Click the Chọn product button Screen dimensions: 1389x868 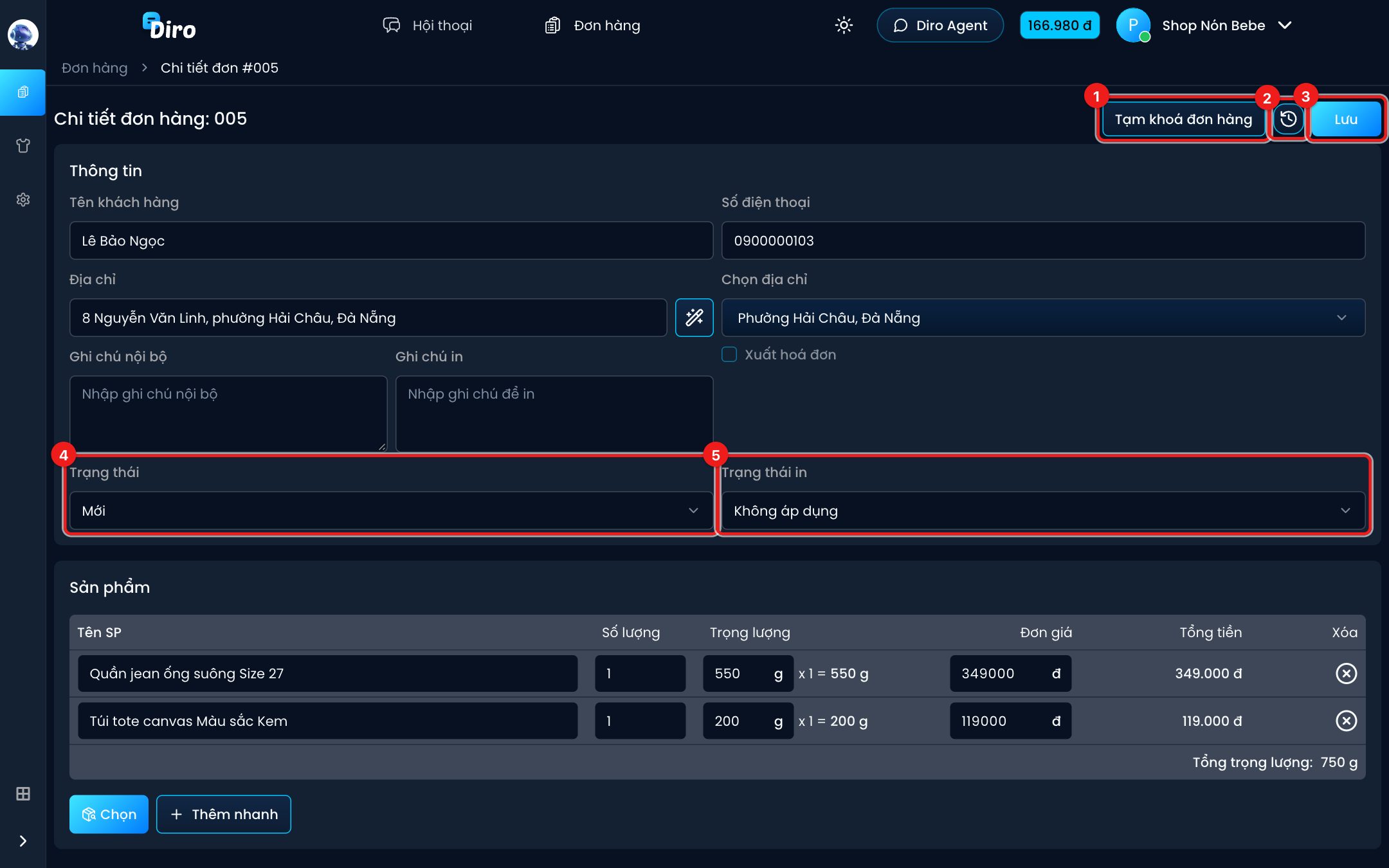coord(109,814)
